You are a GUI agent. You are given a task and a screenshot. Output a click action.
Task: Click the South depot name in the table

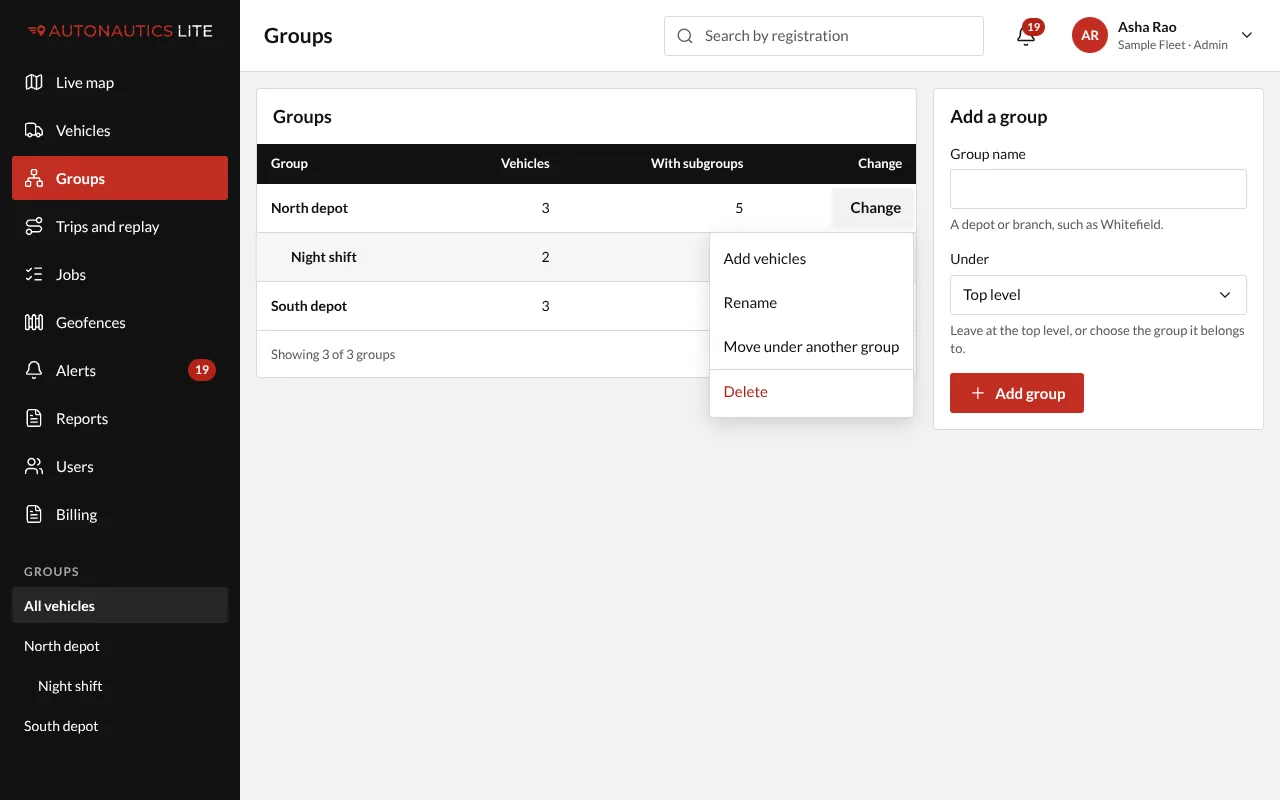(x=309, y=306)
